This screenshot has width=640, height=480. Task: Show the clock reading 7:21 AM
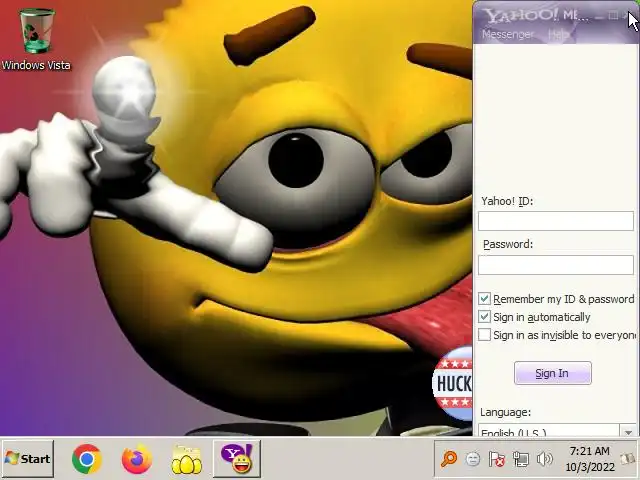click(590, 459)
